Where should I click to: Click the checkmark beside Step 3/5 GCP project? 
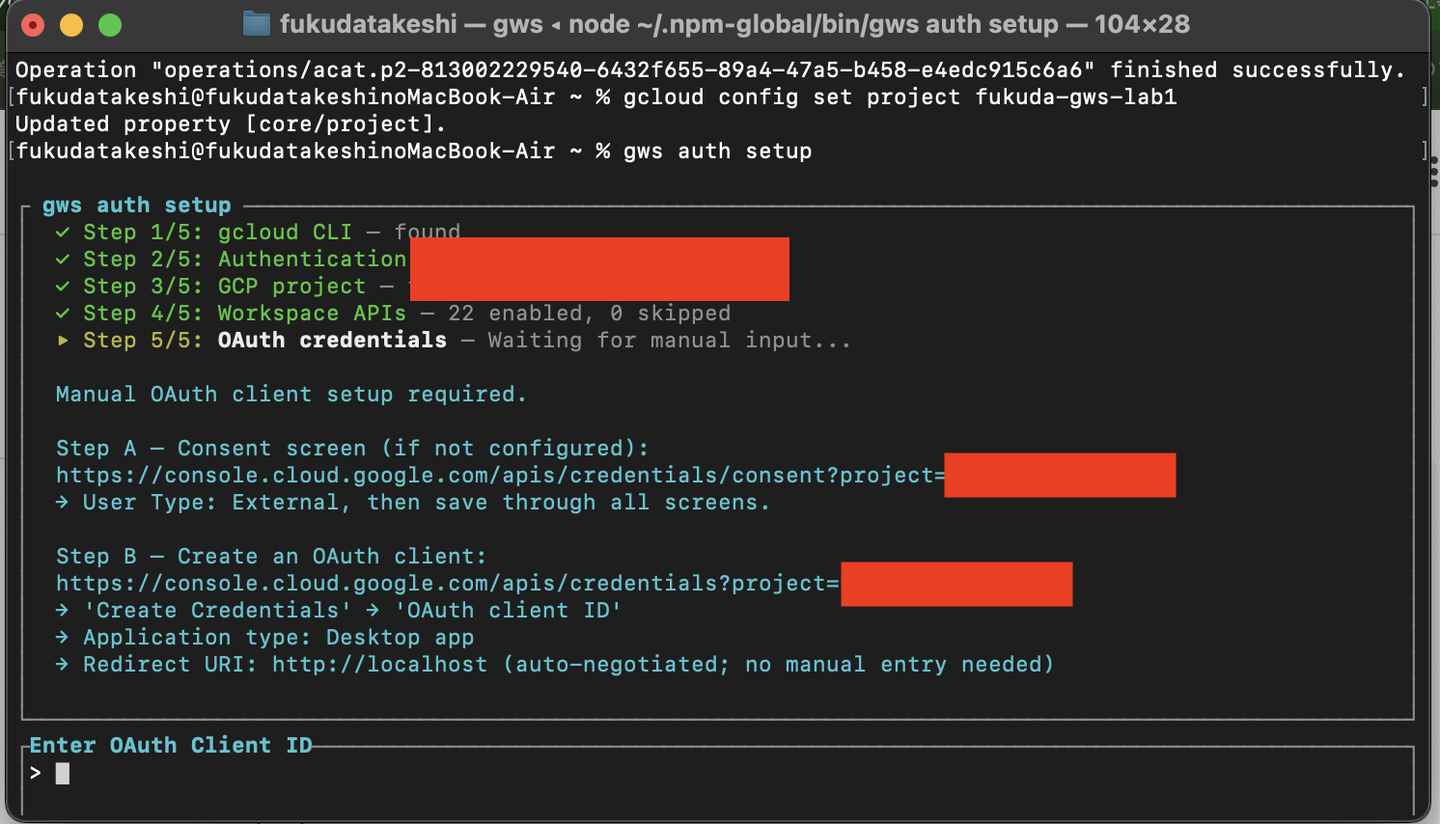pos(63,286)
